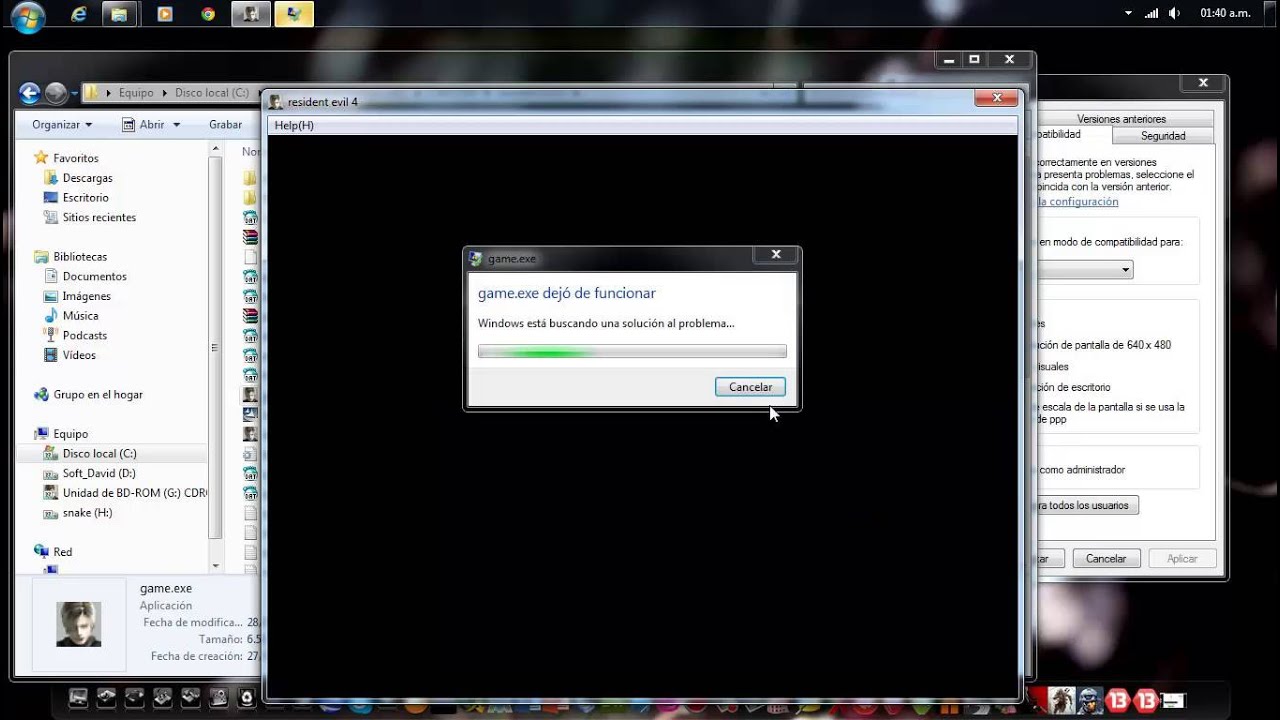Click the Abrir toolbar button
Image resolution: width=1280 pixels, height=720 pixels.
[144, 125]
